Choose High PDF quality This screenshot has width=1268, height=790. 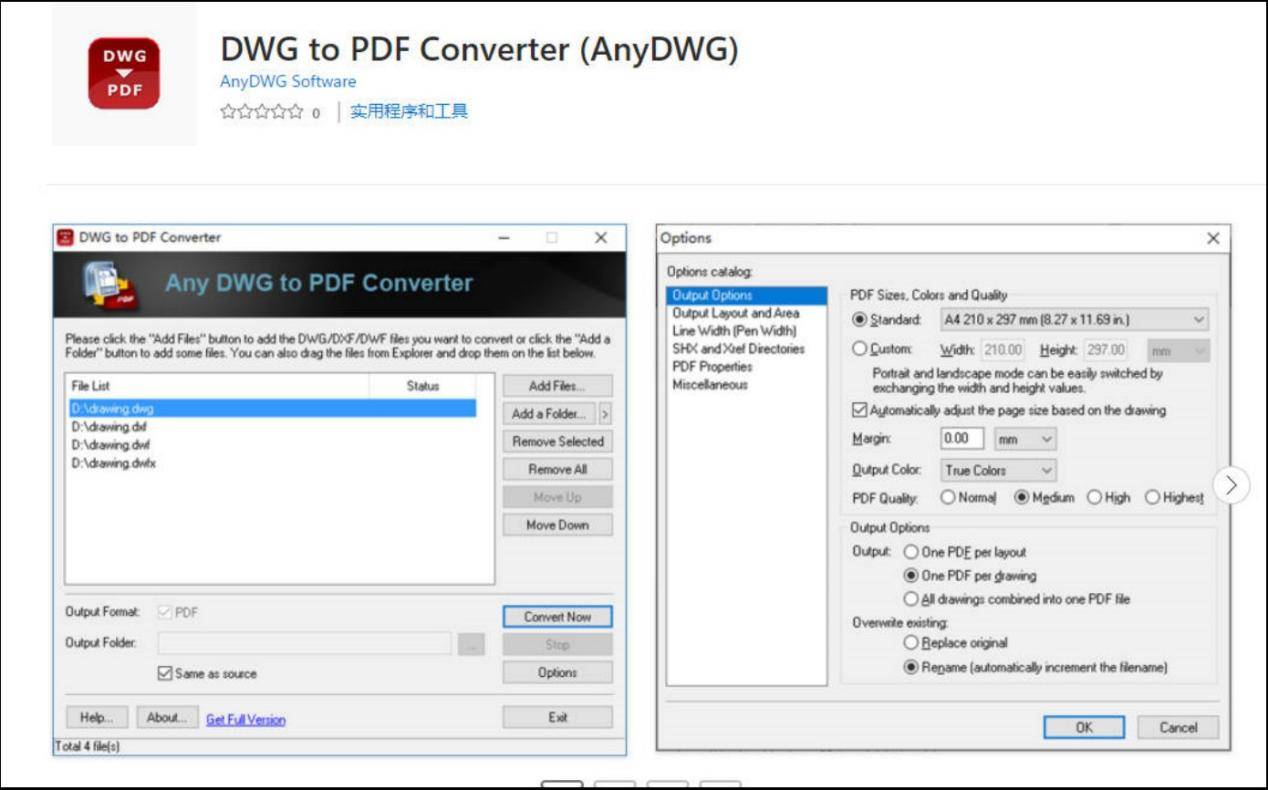coord(1094,497)
